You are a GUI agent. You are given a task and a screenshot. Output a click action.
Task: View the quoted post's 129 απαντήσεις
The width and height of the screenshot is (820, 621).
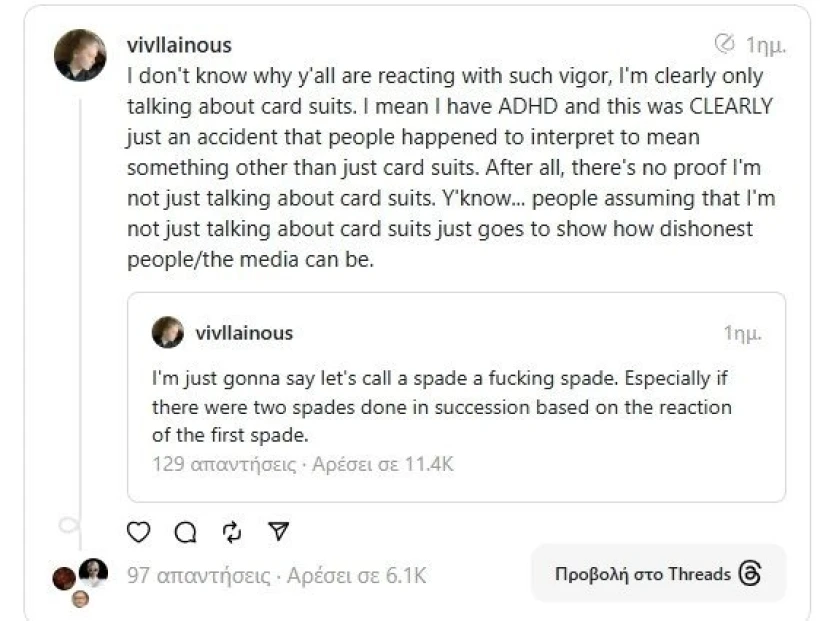click(x=224, y=464)
